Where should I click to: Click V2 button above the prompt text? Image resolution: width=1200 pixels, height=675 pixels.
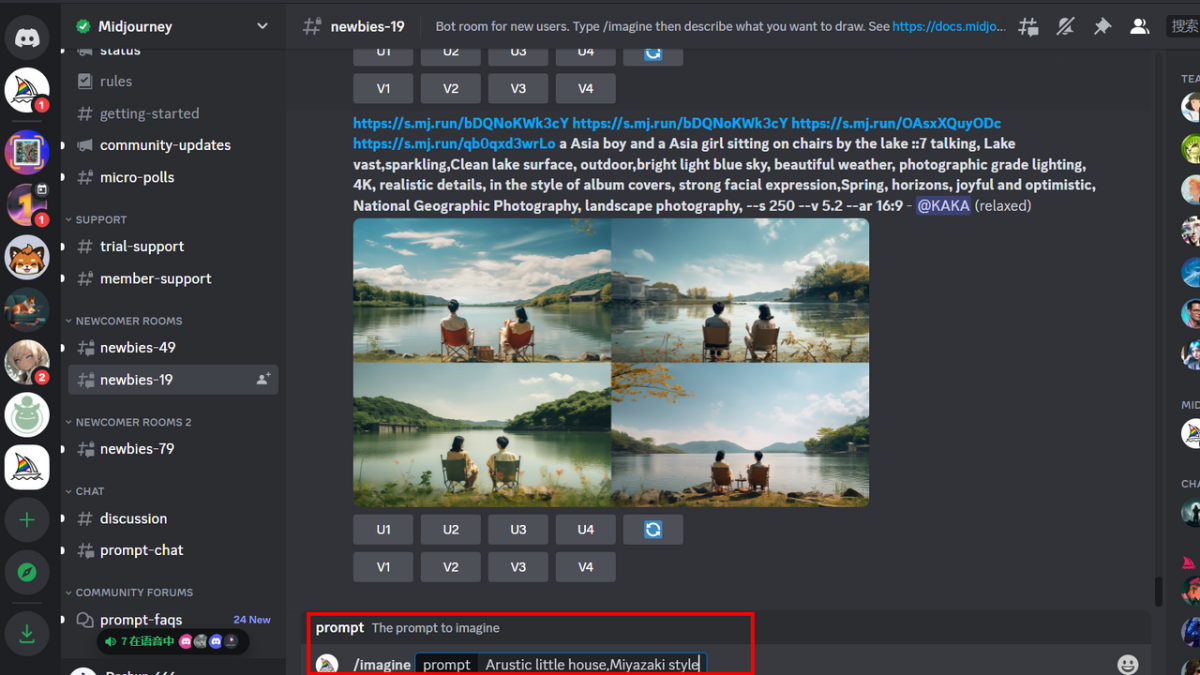[451, 88]
